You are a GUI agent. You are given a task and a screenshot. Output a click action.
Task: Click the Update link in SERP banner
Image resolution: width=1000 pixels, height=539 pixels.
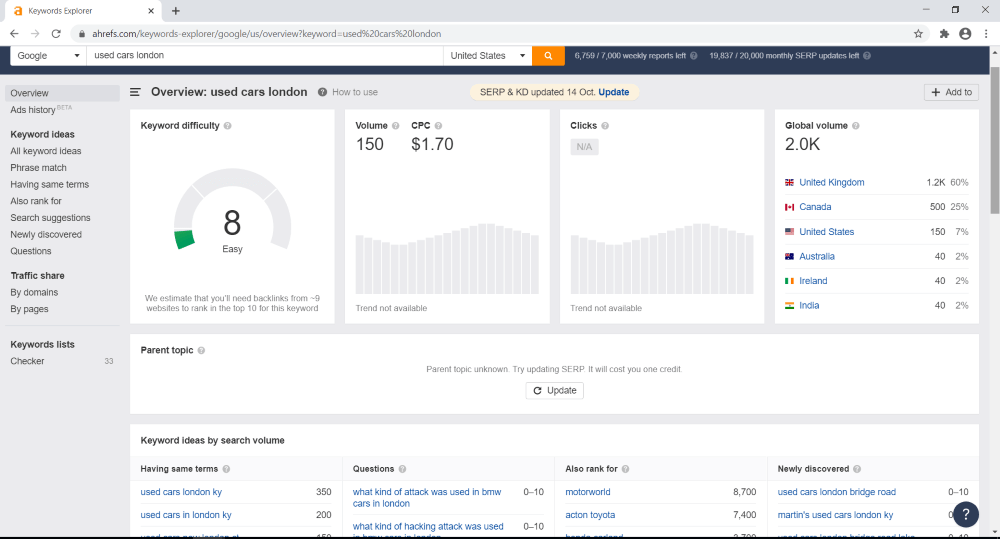614,92
